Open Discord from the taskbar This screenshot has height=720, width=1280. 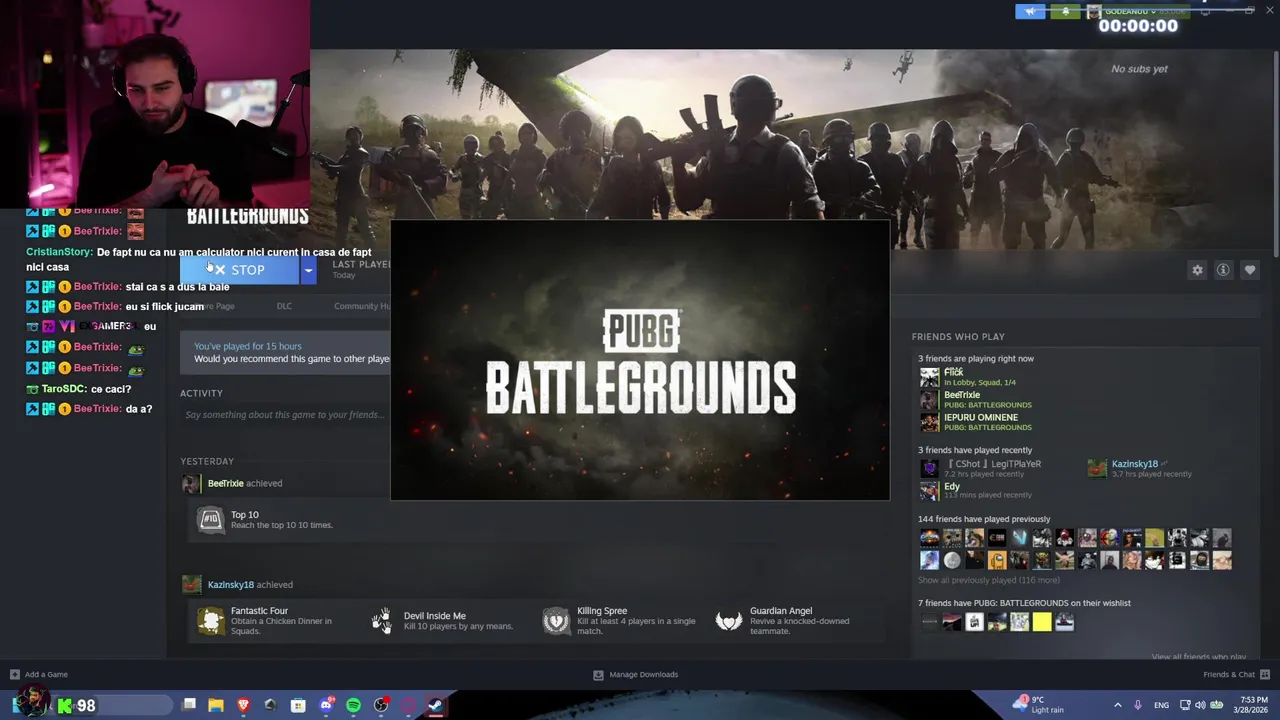click(x=326, y=705)
